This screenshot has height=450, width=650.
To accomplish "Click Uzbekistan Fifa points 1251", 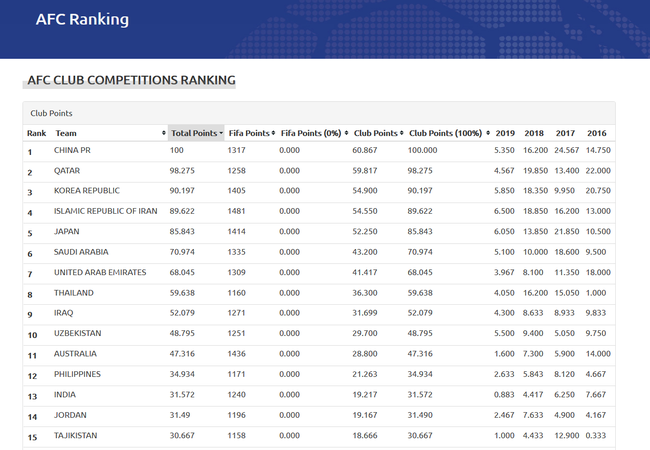I will pos(236,333).
